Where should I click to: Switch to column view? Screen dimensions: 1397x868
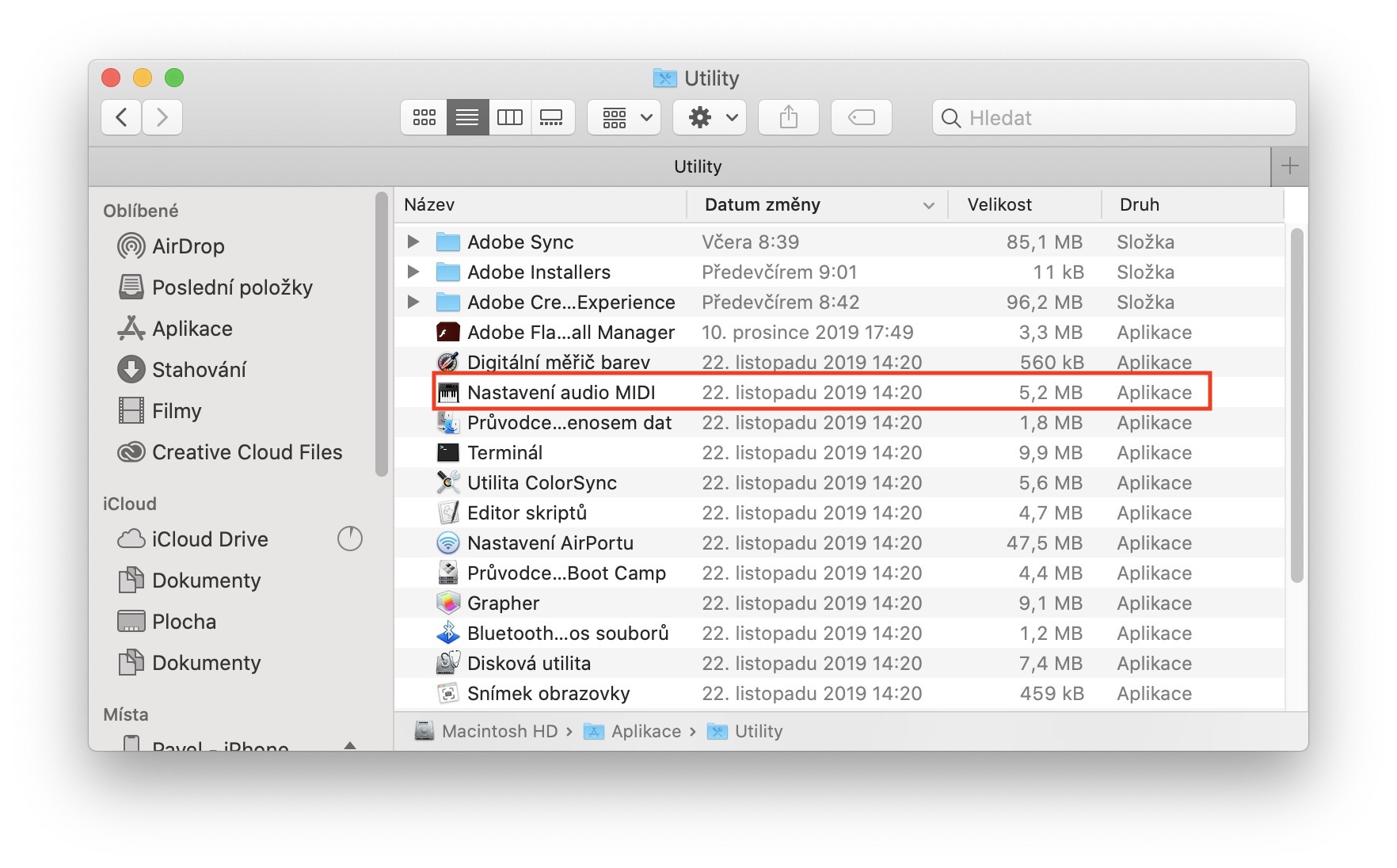point(509,117)
